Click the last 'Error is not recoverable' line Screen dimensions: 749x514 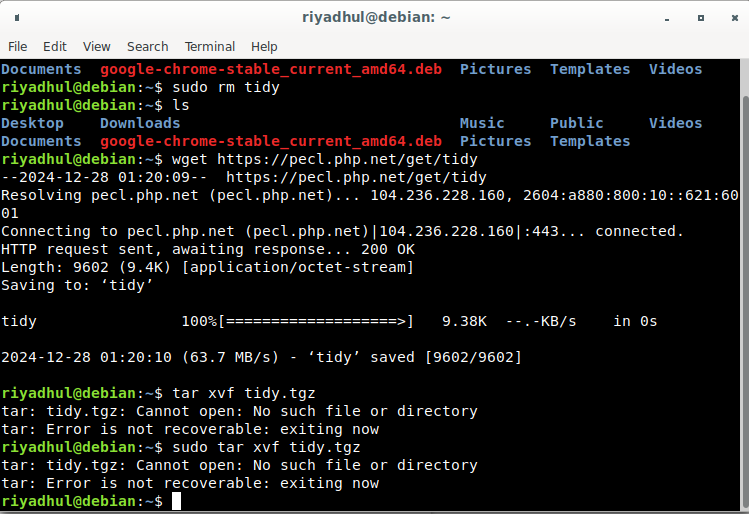[x=190, y=483]
